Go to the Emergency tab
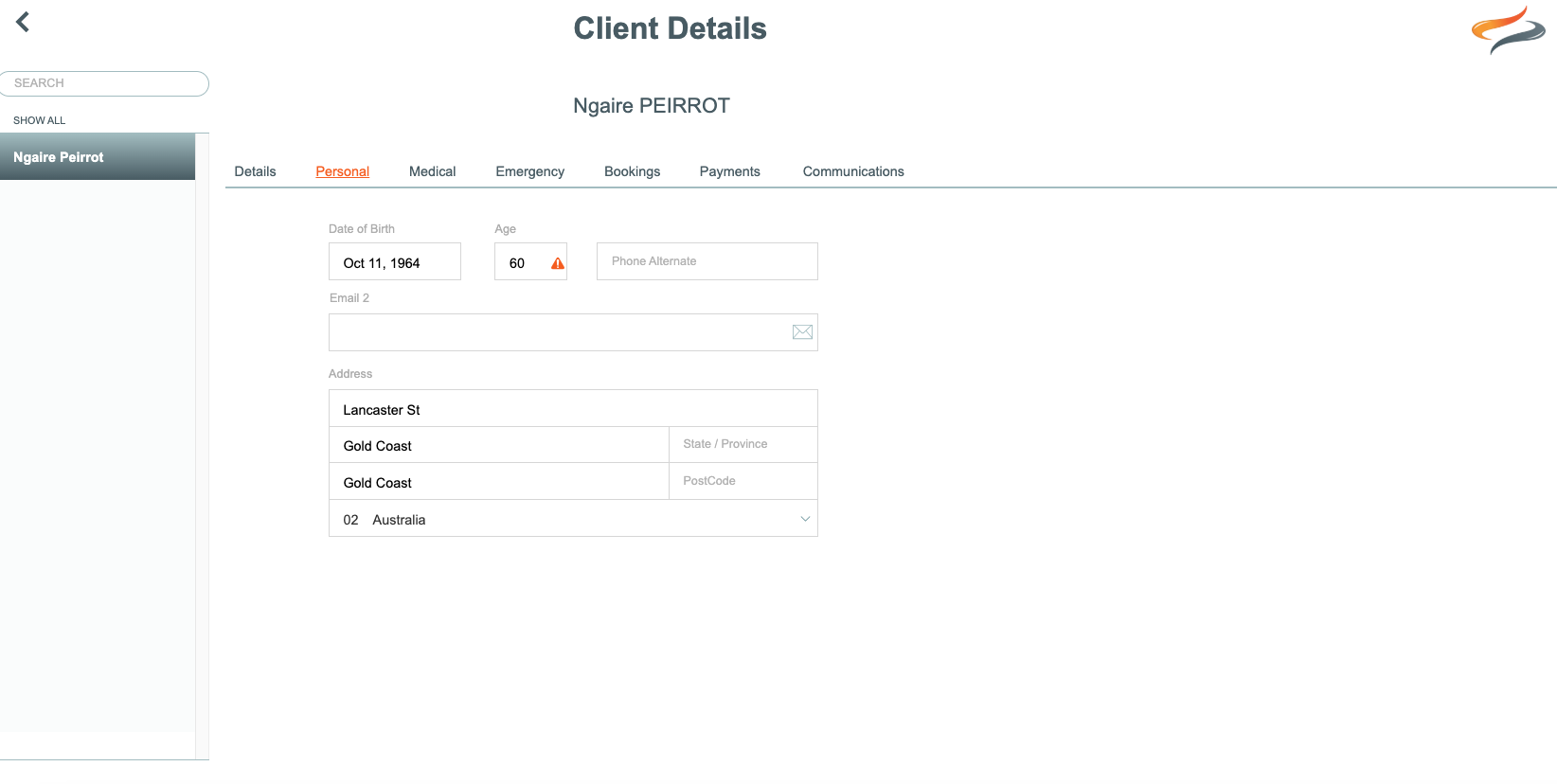Viewport: 1557px width, 784px height. 529,171
